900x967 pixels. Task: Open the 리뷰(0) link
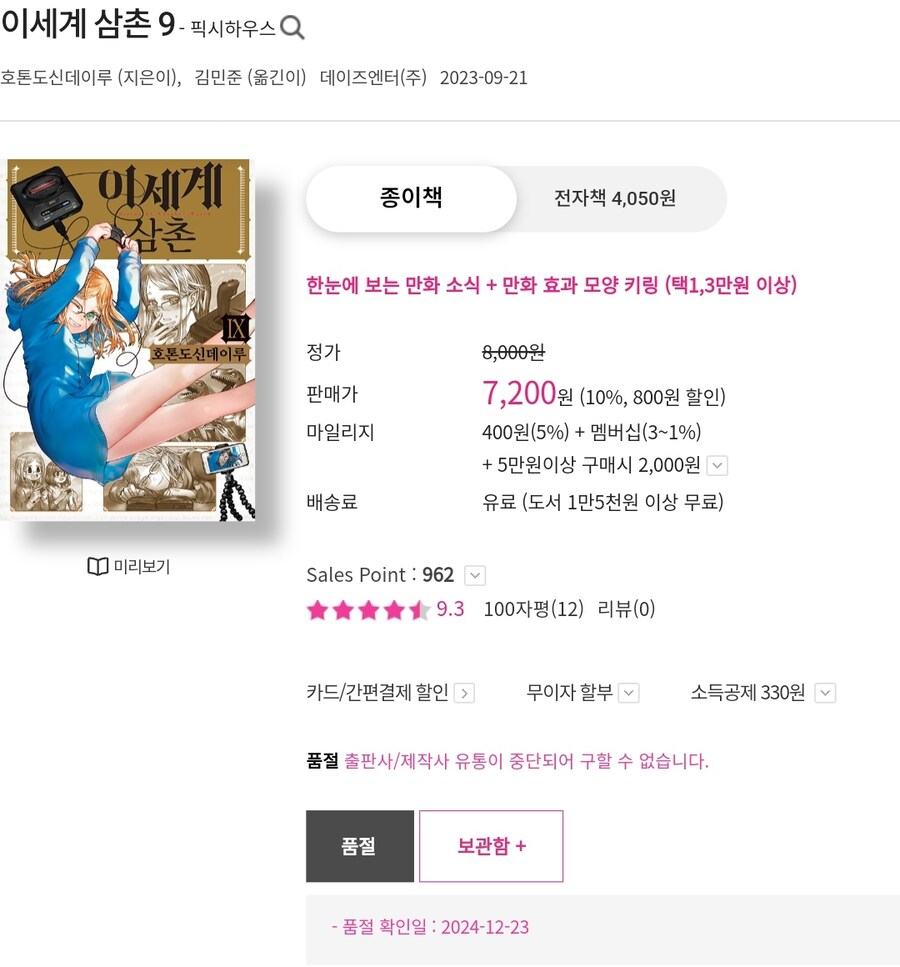[x=626, y=609]
